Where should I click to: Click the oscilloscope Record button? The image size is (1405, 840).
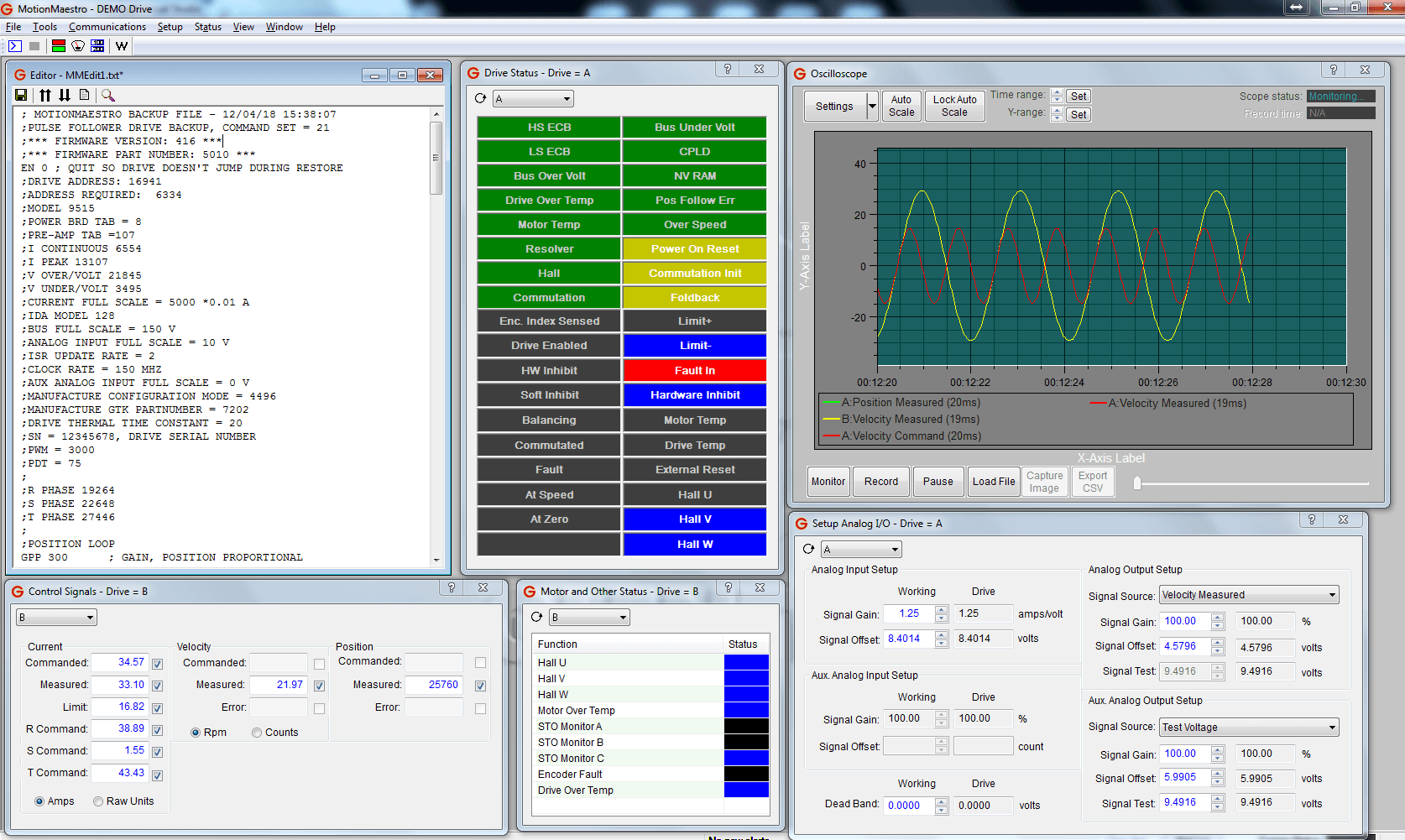[x=881, y=482]
